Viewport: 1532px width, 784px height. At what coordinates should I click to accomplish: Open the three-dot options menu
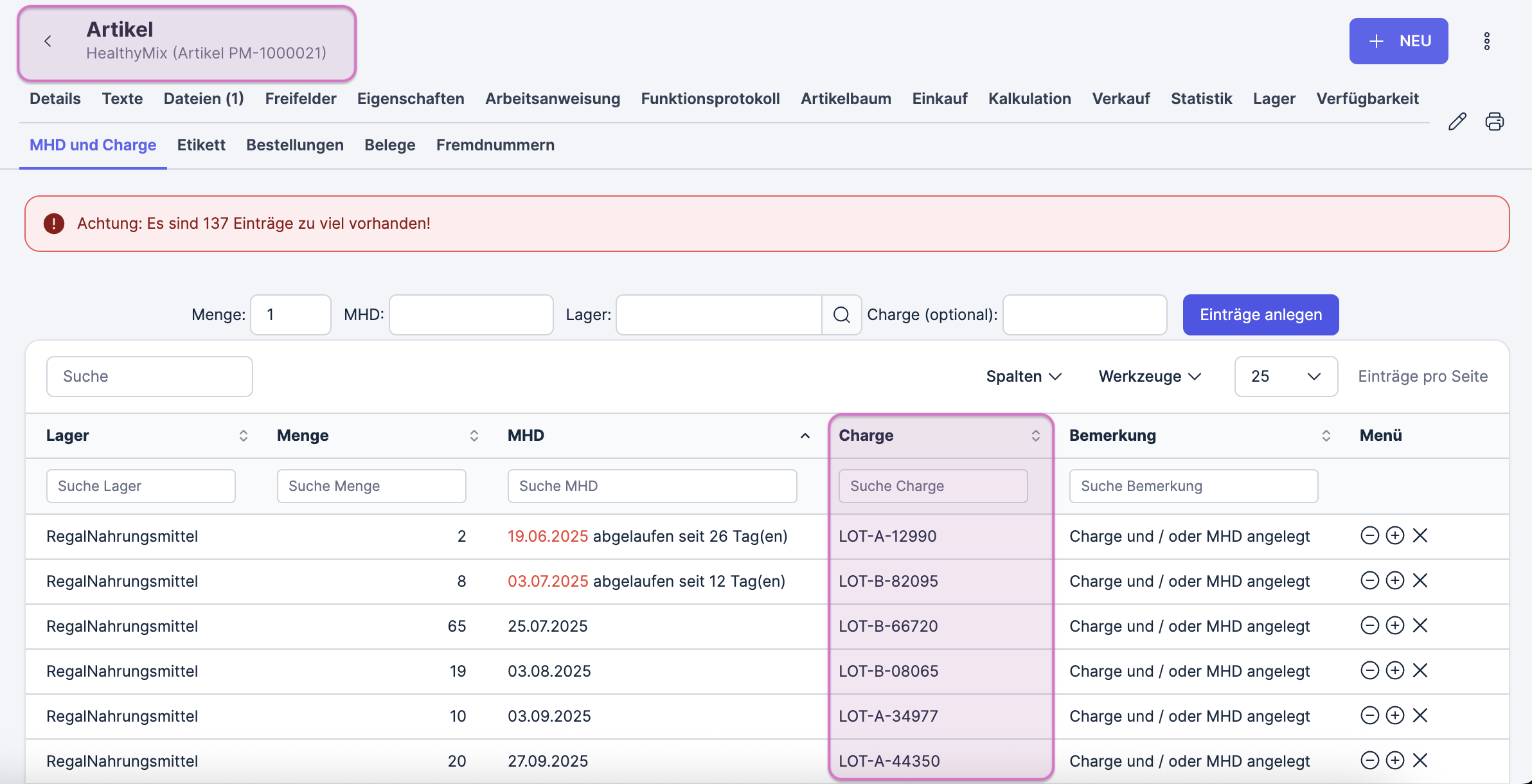click(1486, 42)
